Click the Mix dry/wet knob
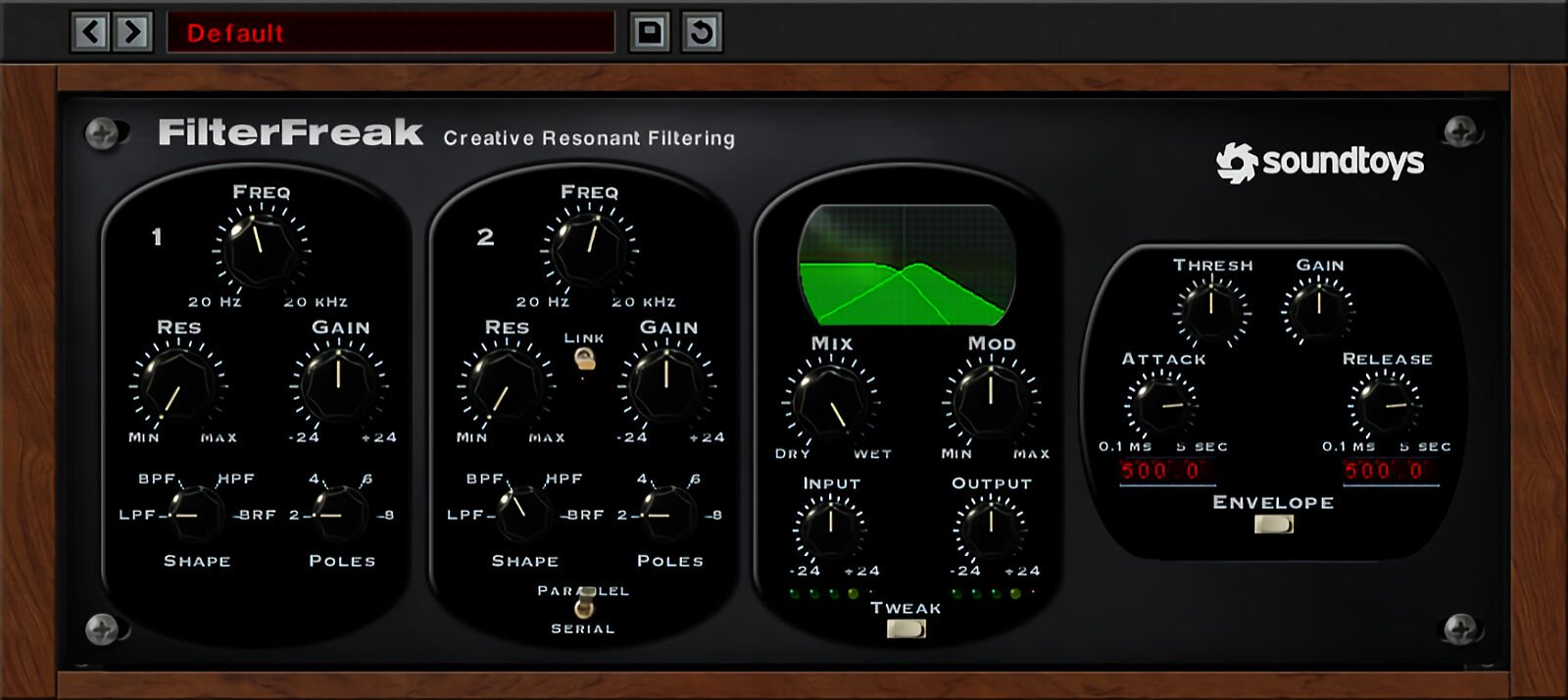1568x700 pixels. 830,401
